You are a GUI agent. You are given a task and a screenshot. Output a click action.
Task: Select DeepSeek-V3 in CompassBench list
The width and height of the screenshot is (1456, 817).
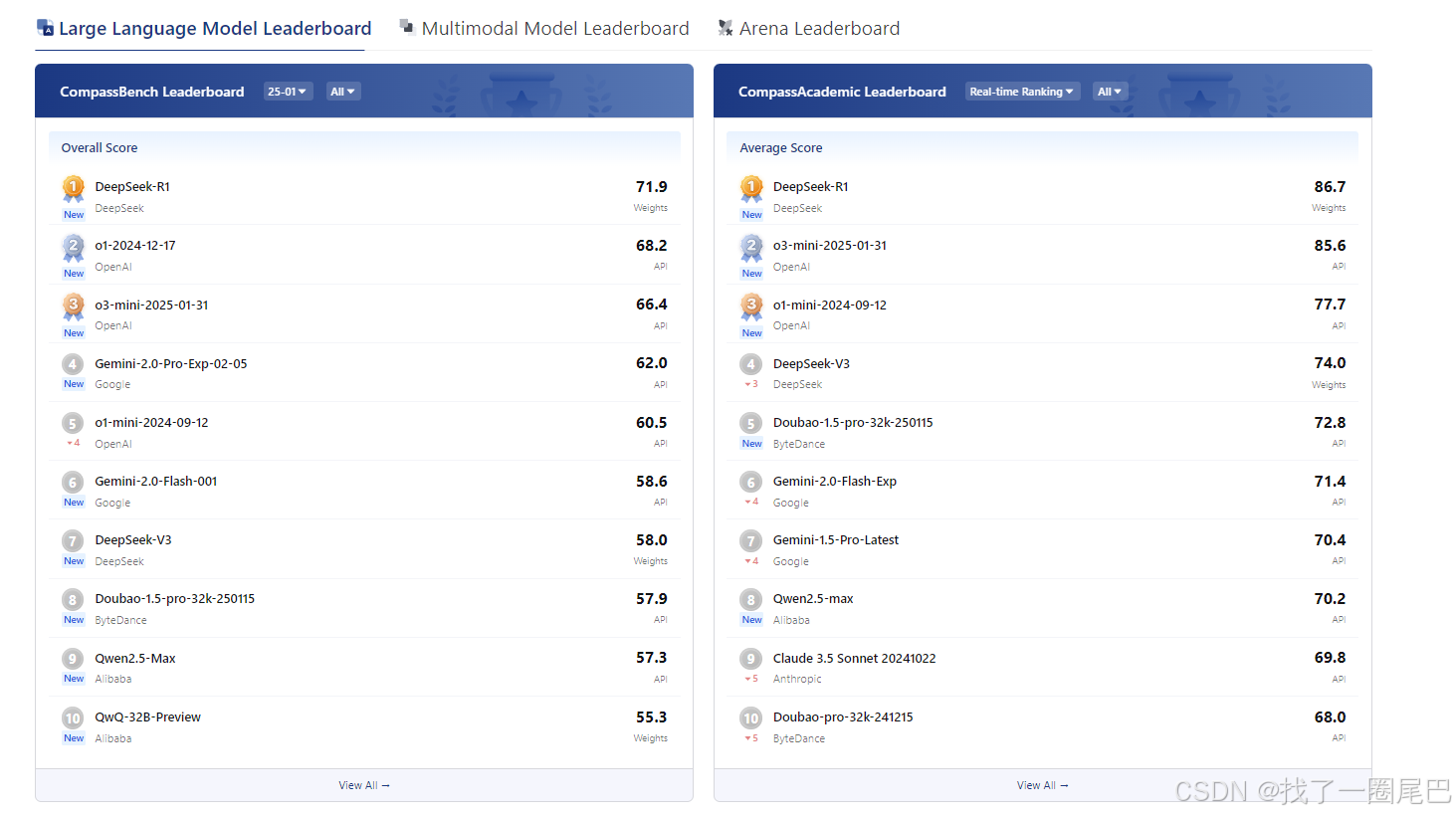coord(133,539)
